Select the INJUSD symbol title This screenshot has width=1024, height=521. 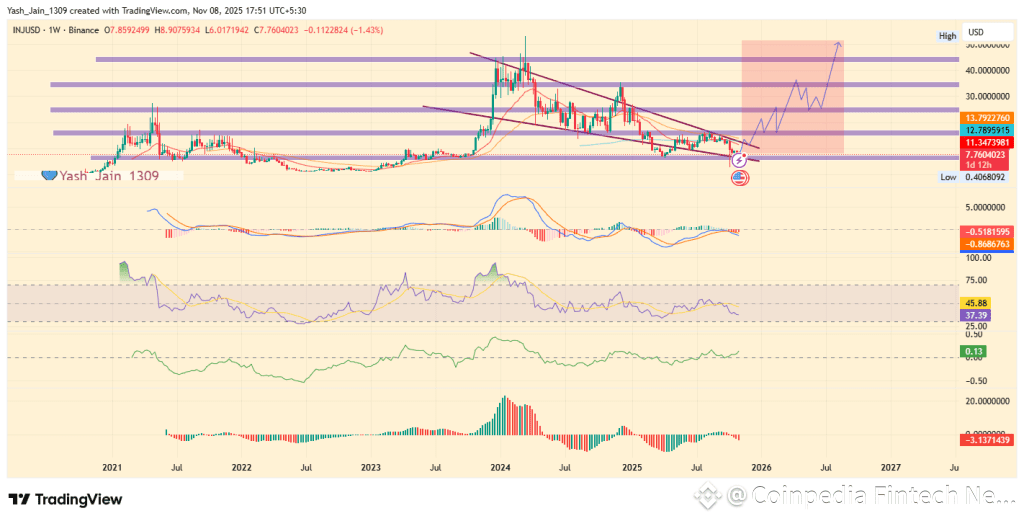pos(25,30)
